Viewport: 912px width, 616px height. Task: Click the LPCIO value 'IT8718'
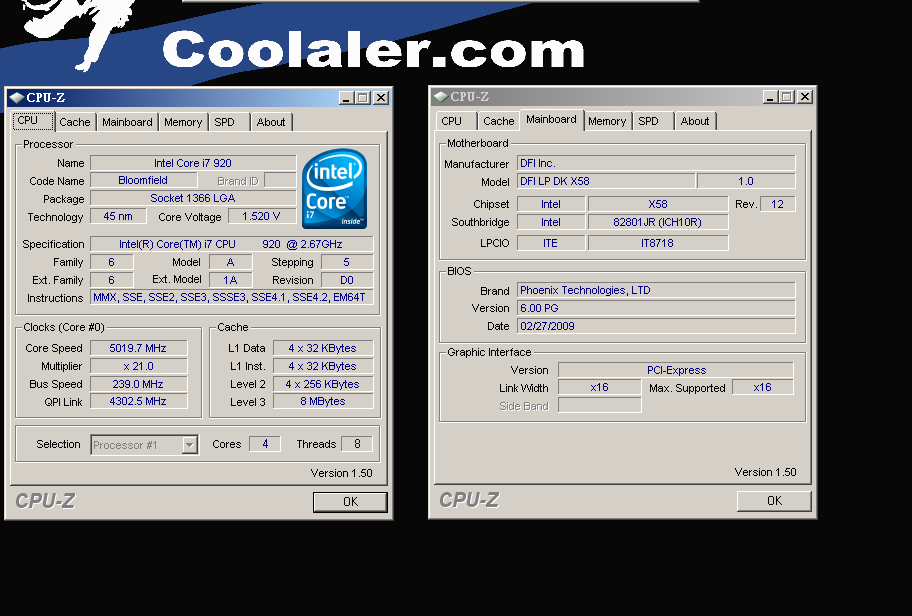(658, 243)
